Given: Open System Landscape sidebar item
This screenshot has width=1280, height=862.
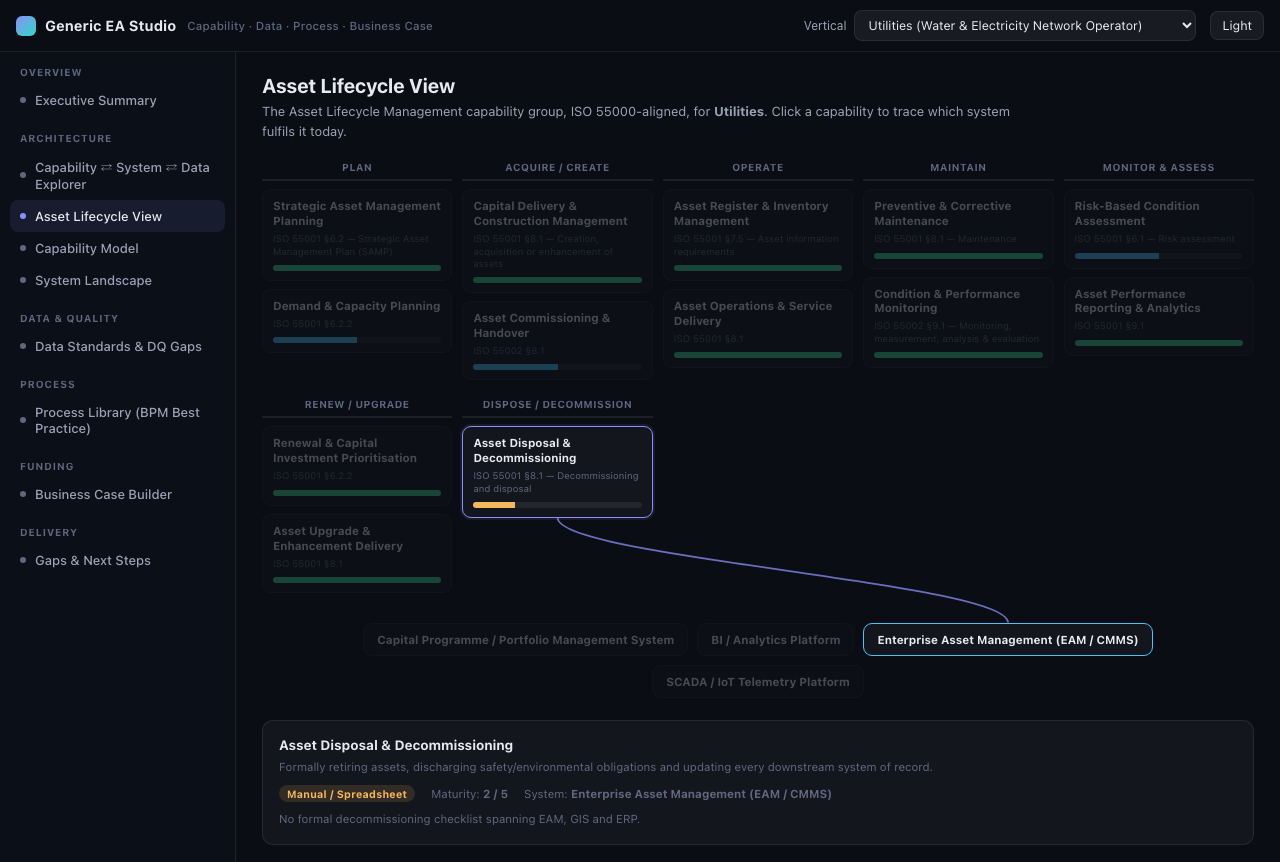Looking at the screenshot, I should (118, 280).
